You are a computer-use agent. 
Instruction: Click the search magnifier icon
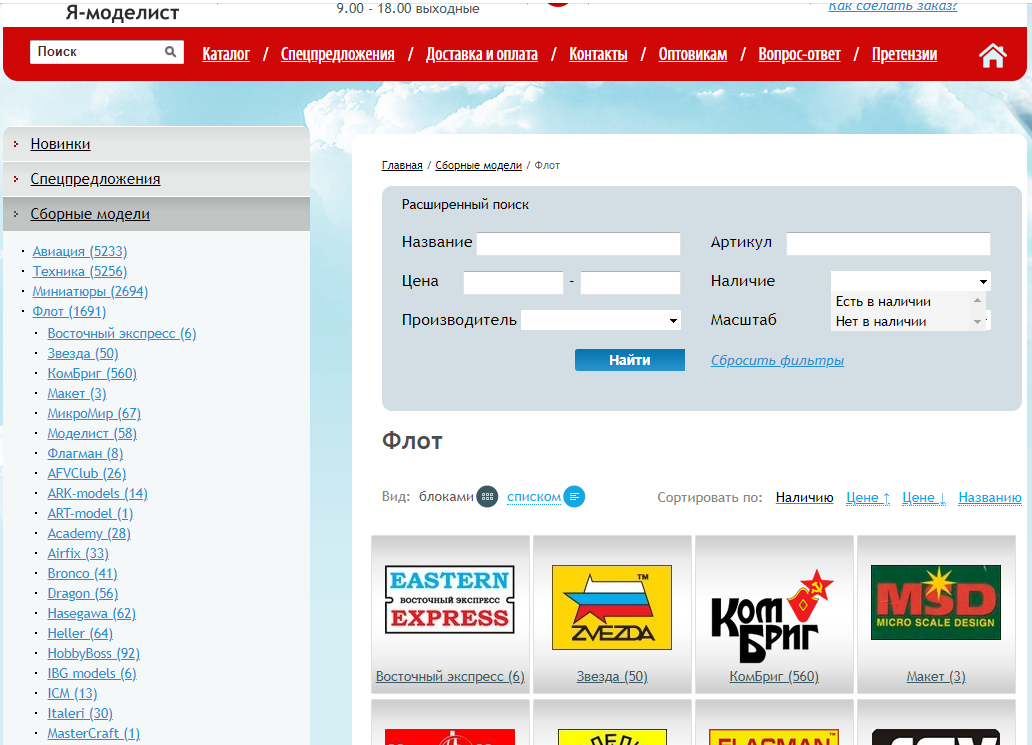point(171,51)
